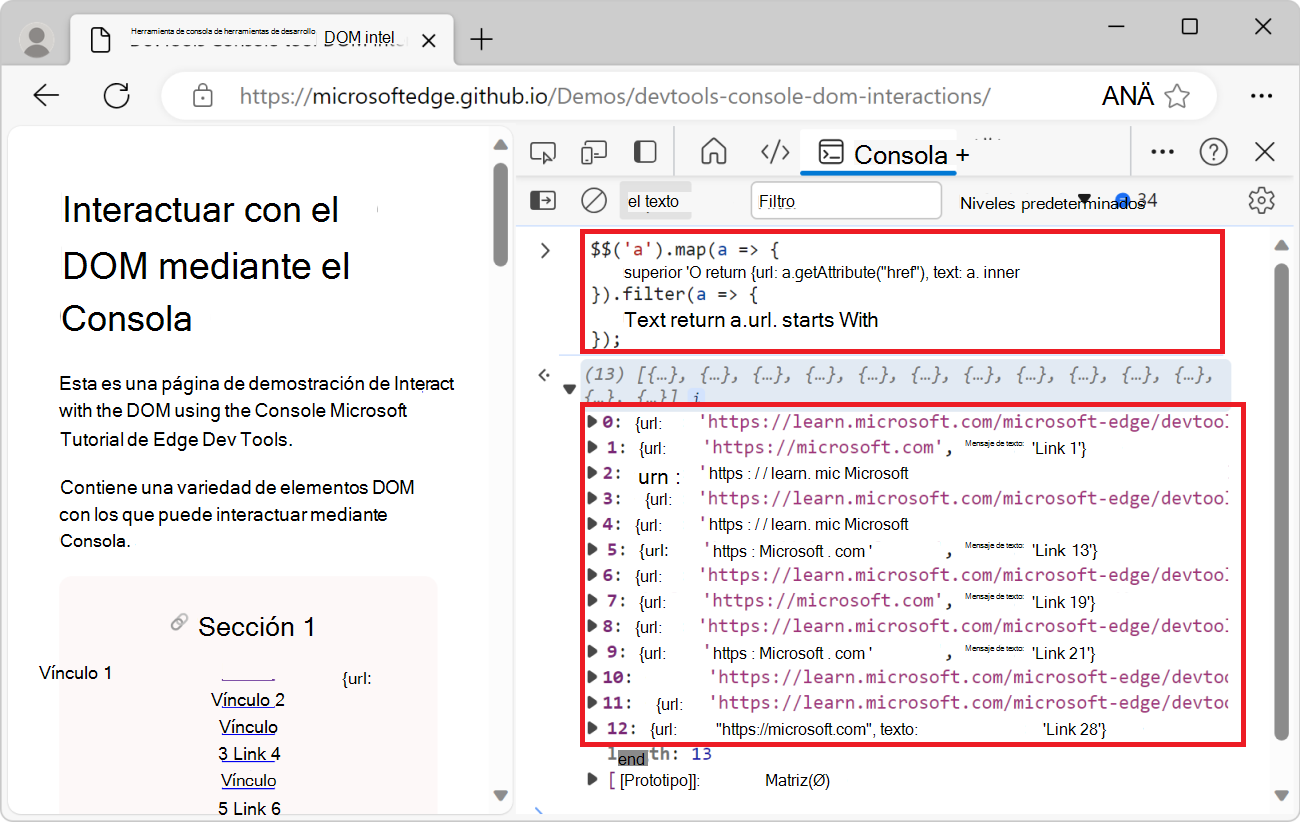Switch to the source code view icon
1300x822 pixels.
[x=775, y=151]
